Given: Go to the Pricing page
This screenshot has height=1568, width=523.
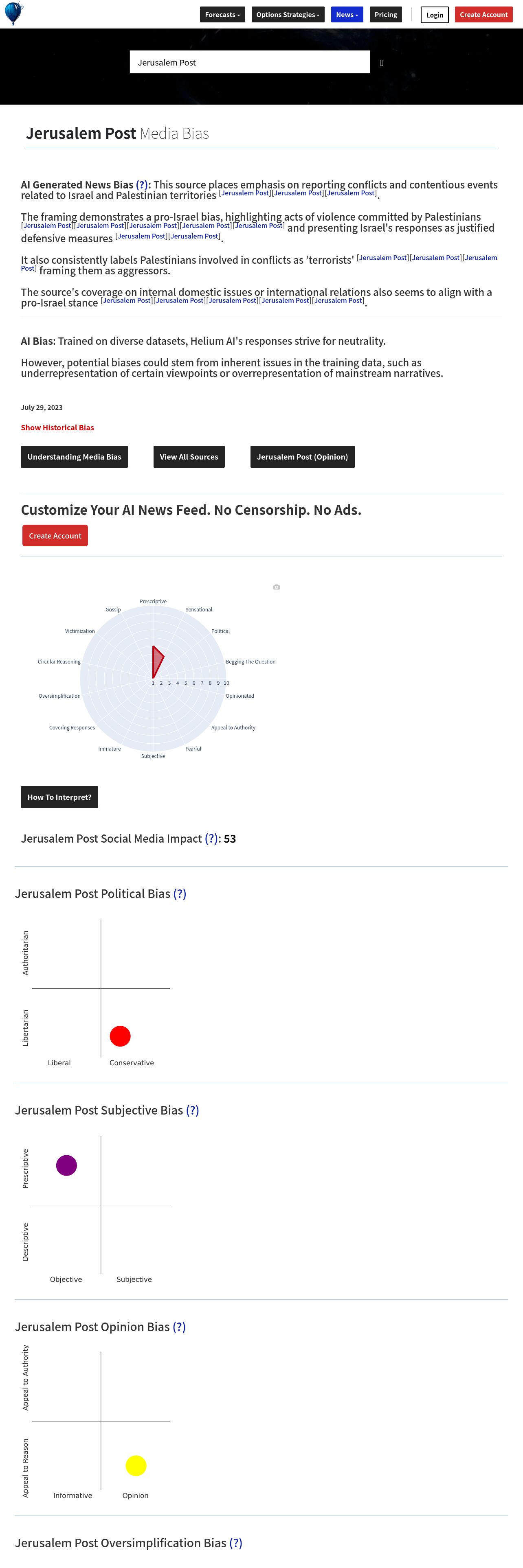Looking at the screenshot, I should tap(386, 15).
